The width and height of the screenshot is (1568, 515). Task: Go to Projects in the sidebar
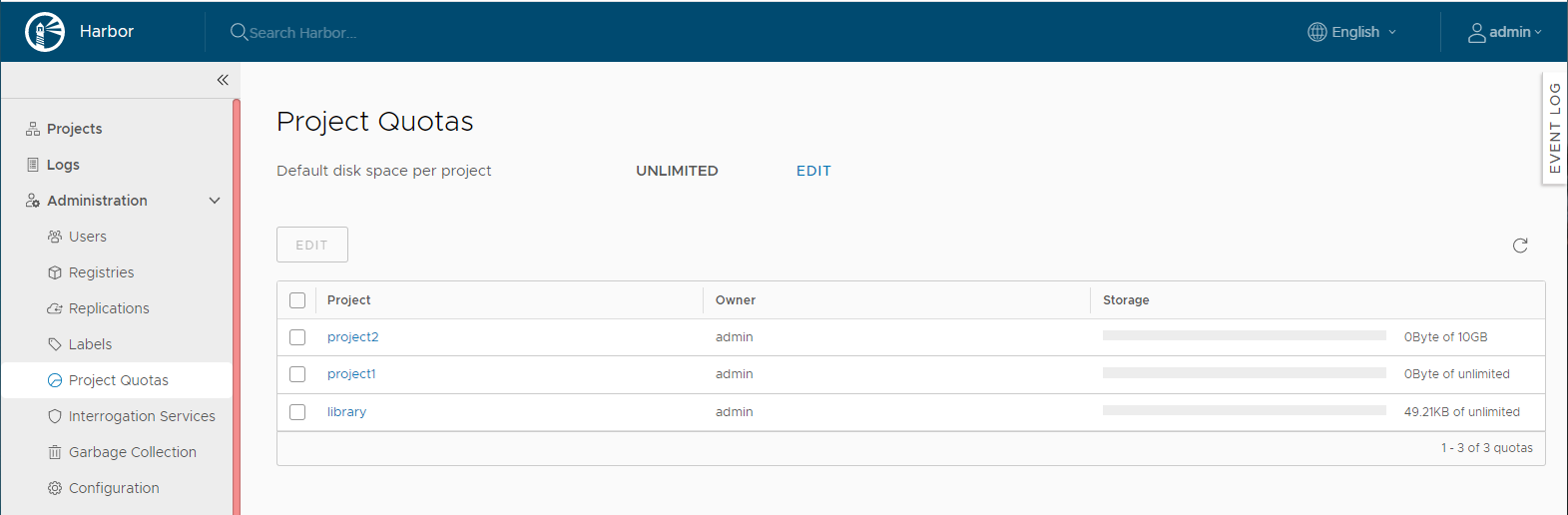coord(74,129)
